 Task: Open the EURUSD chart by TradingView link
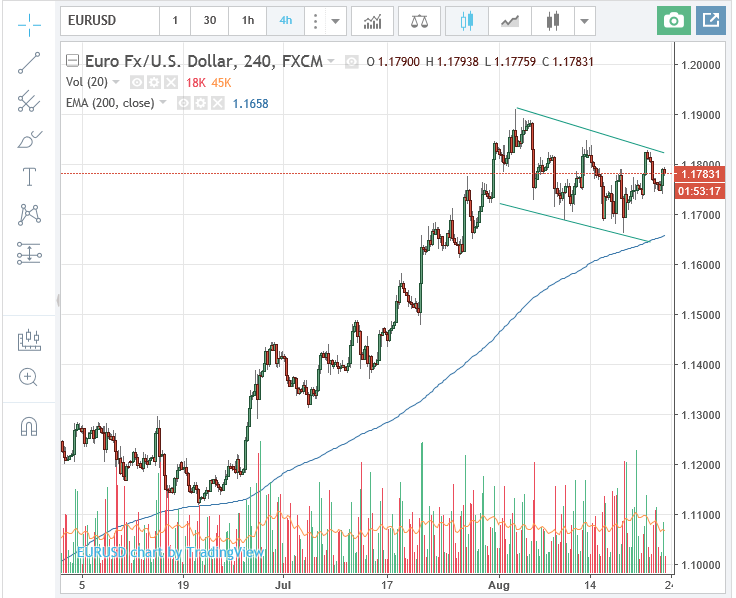(x=170, y=551)
